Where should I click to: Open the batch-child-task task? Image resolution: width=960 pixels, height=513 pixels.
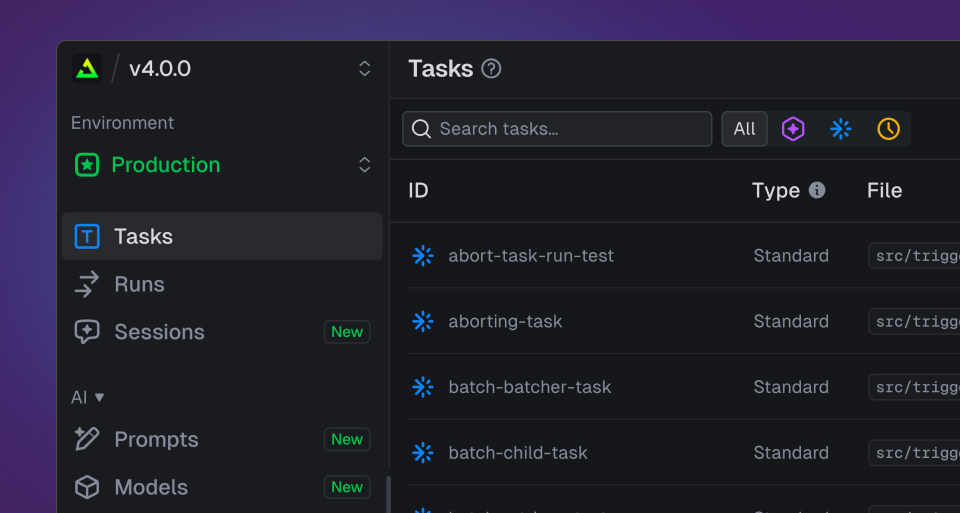pos(518,452)
